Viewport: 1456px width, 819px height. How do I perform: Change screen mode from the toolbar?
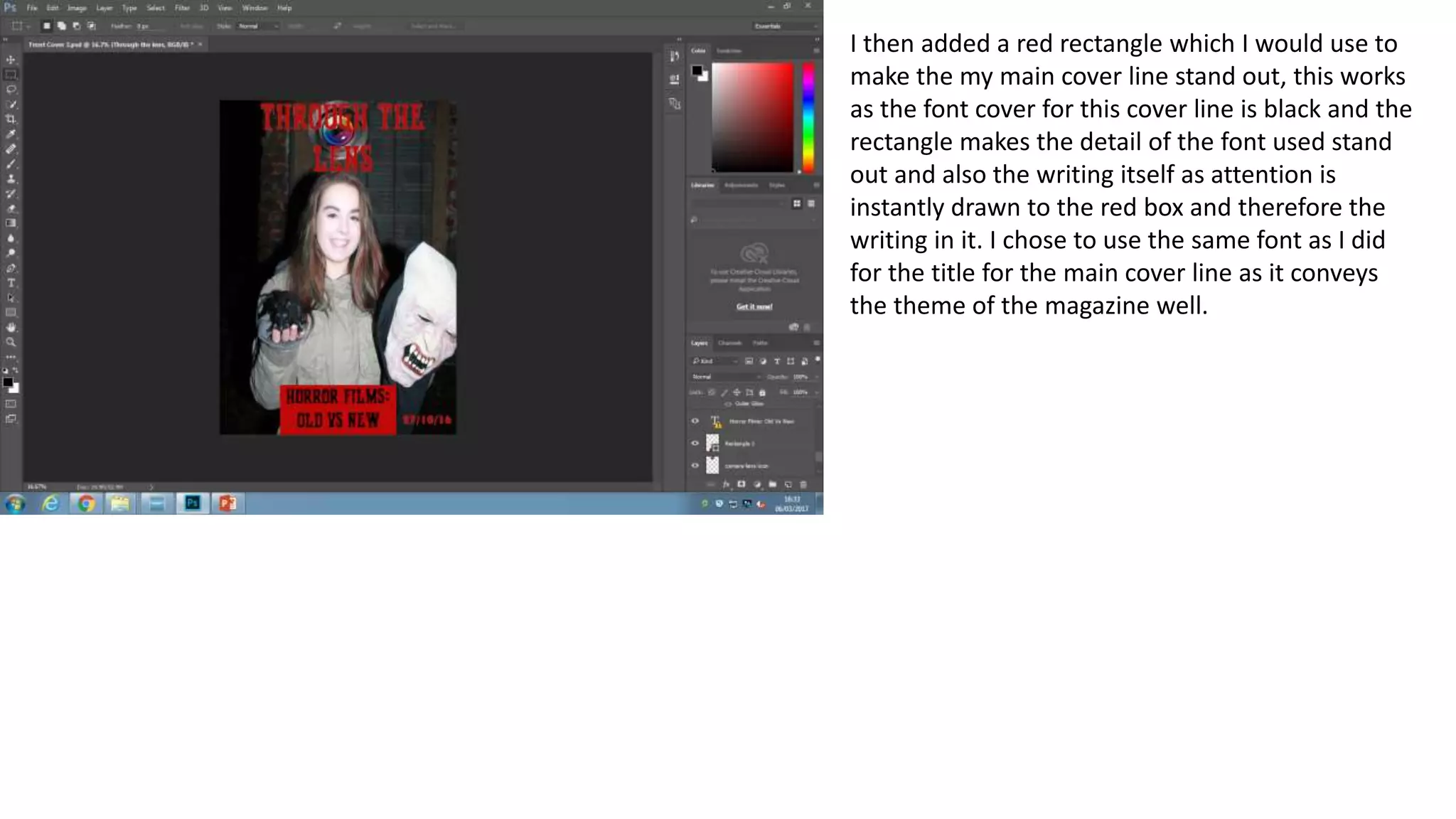tap(11, 419)
